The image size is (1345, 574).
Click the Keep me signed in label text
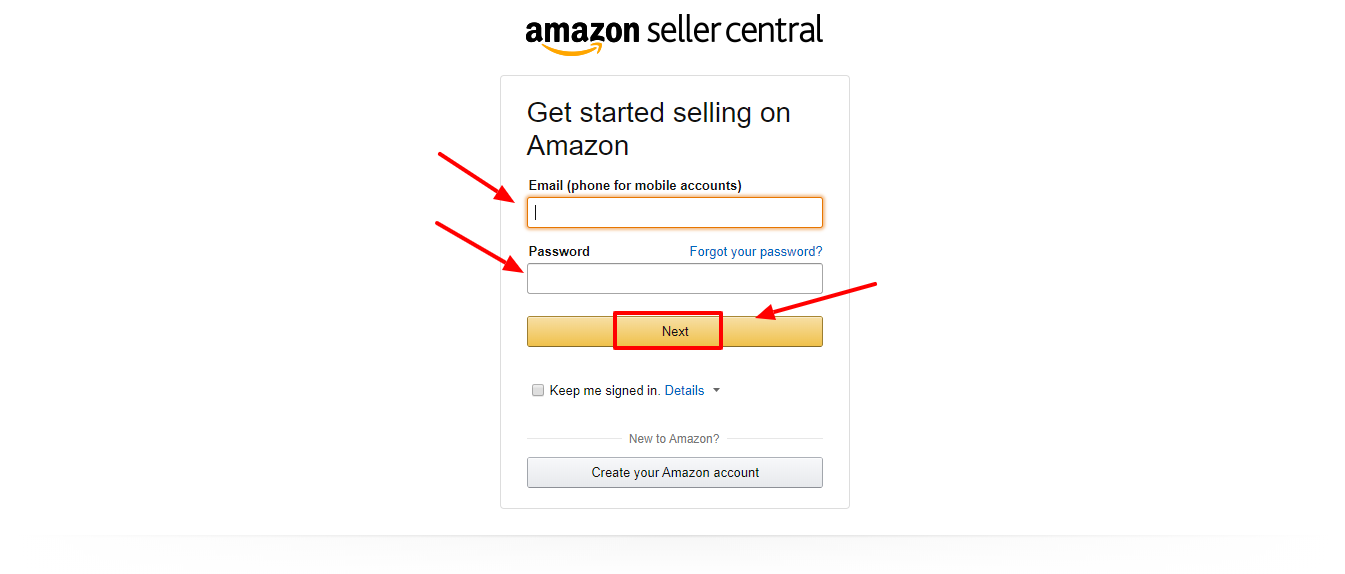click(605, 390)
